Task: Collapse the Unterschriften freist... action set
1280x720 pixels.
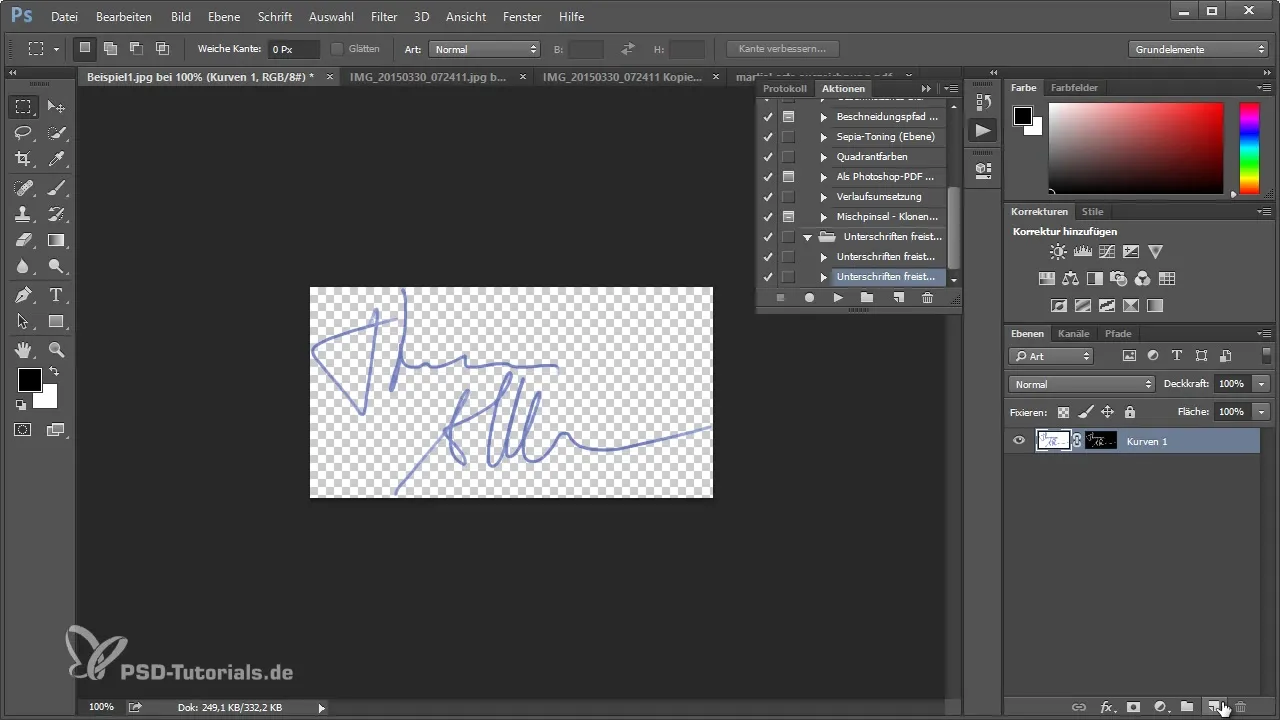Action: [x=807, y=237]
